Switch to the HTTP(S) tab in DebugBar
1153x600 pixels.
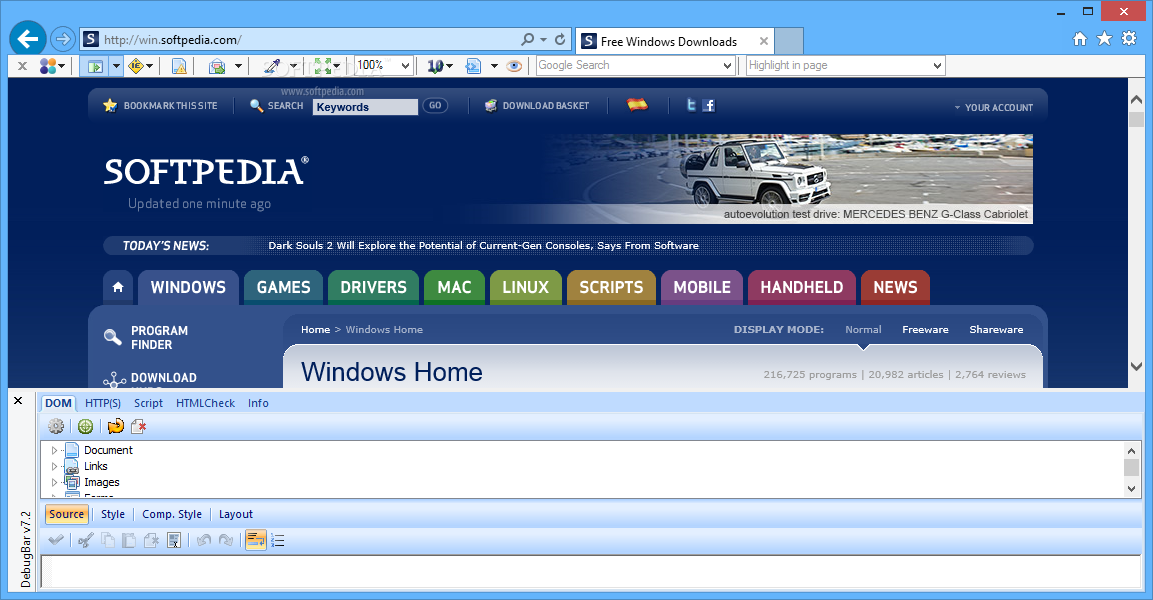[103, 403]
